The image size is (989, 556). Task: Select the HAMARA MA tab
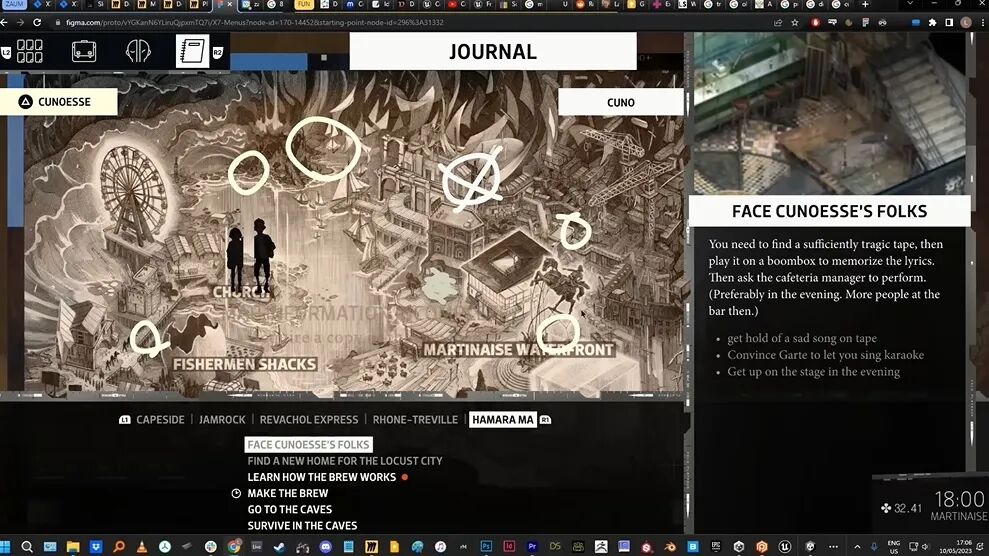pyautogui.click(x=503, y=420)
